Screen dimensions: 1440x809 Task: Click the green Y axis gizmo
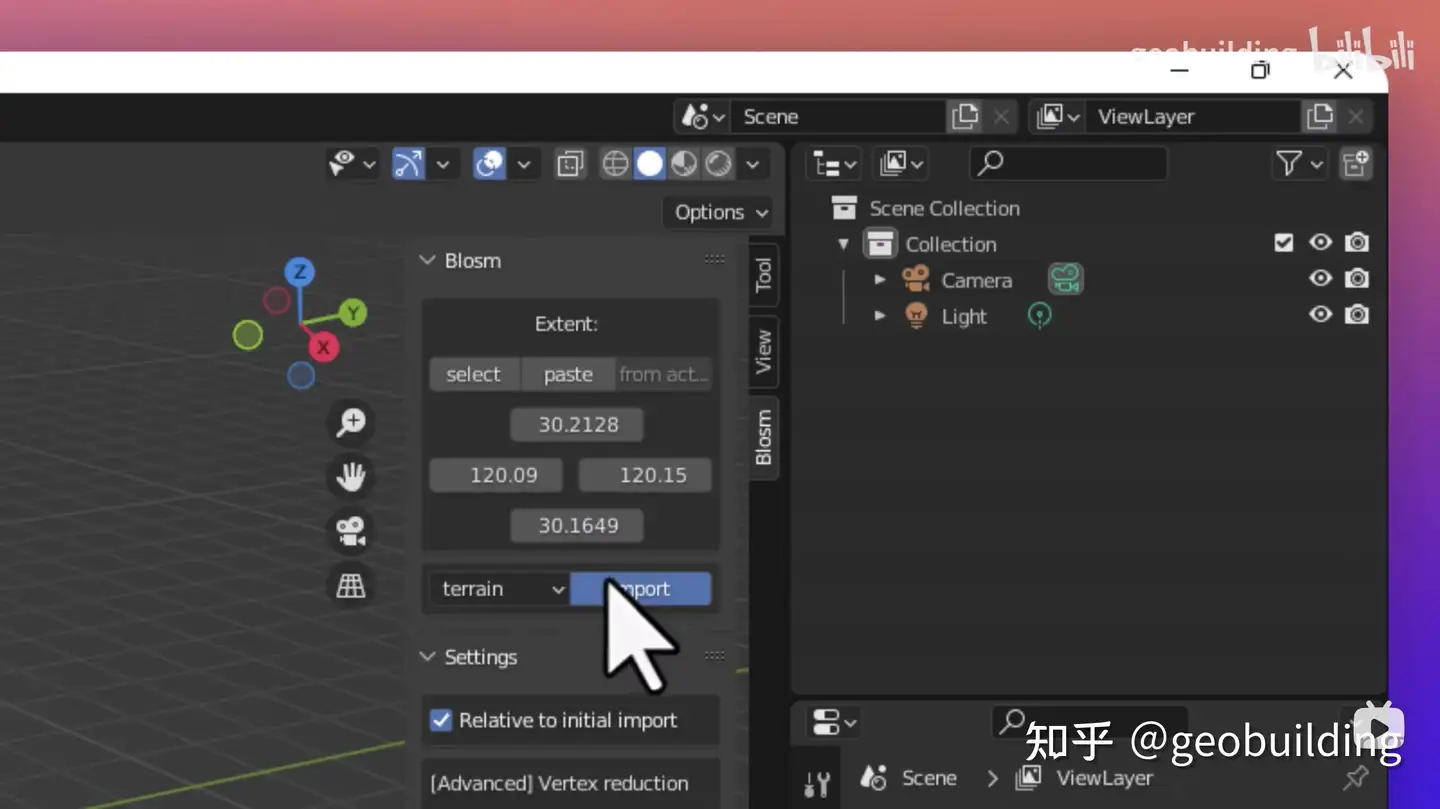(x=352, y=313)
